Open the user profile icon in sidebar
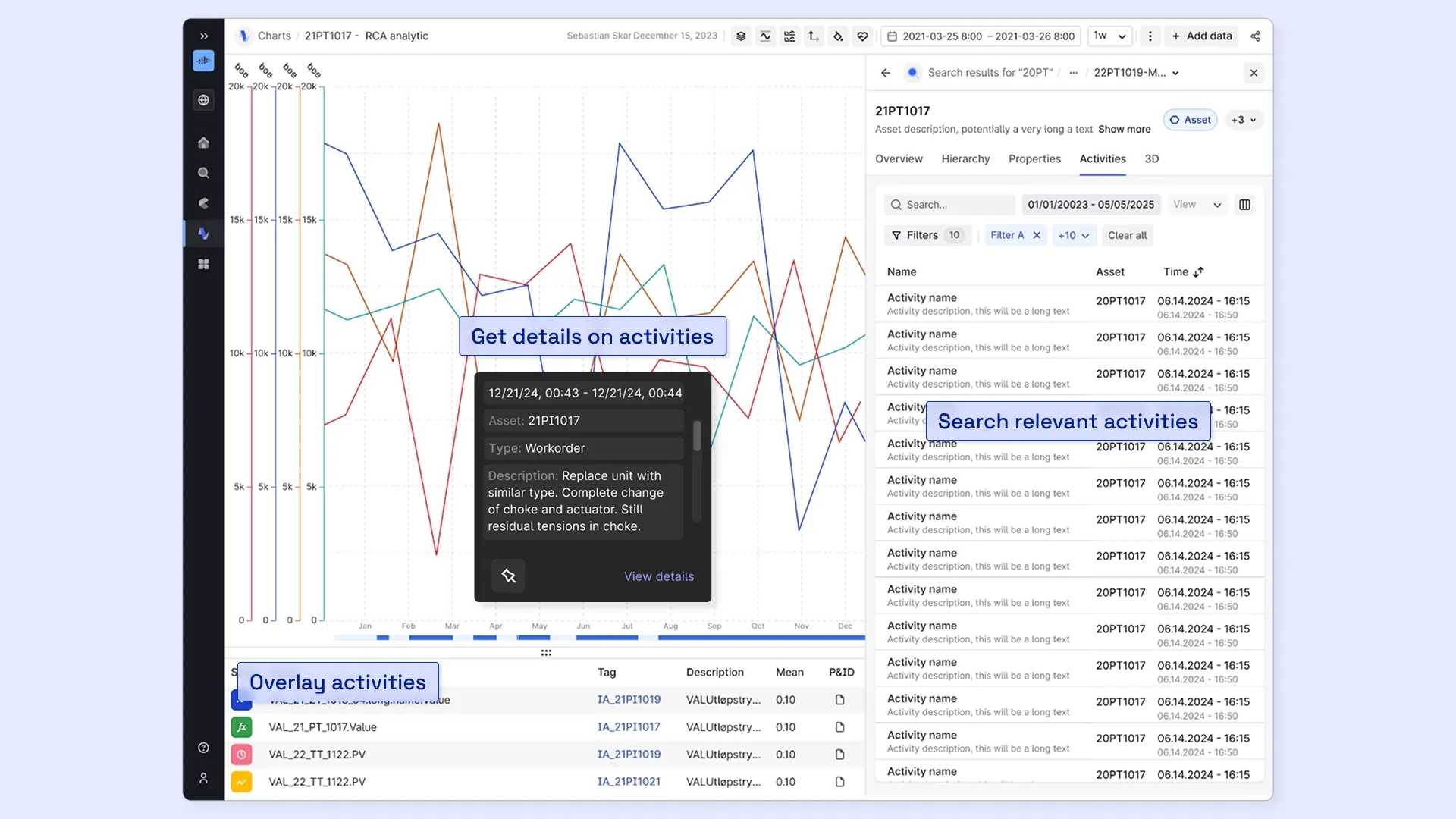The image size is (1456, 819). 203,778
